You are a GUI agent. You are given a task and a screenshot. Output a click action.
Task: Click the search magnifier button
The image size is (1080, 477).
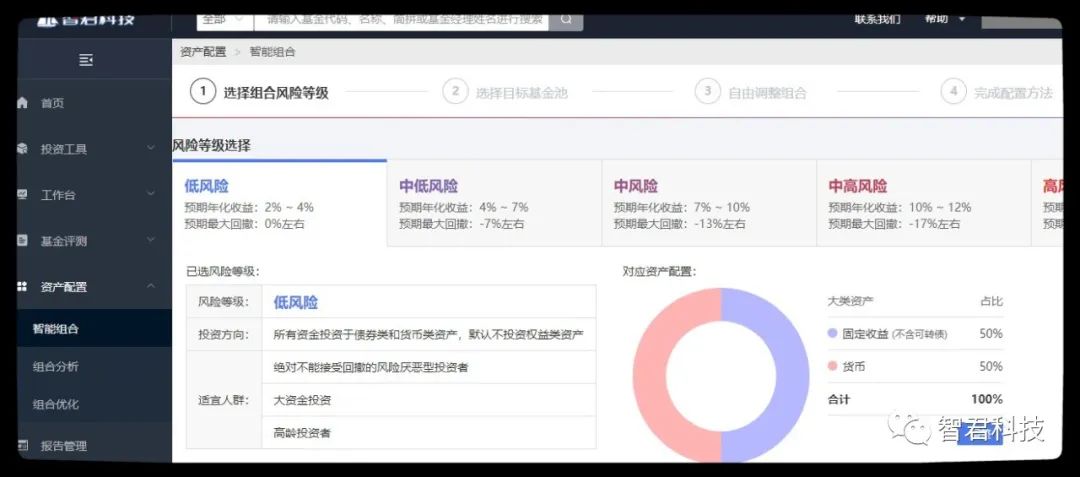pos(566,21)
